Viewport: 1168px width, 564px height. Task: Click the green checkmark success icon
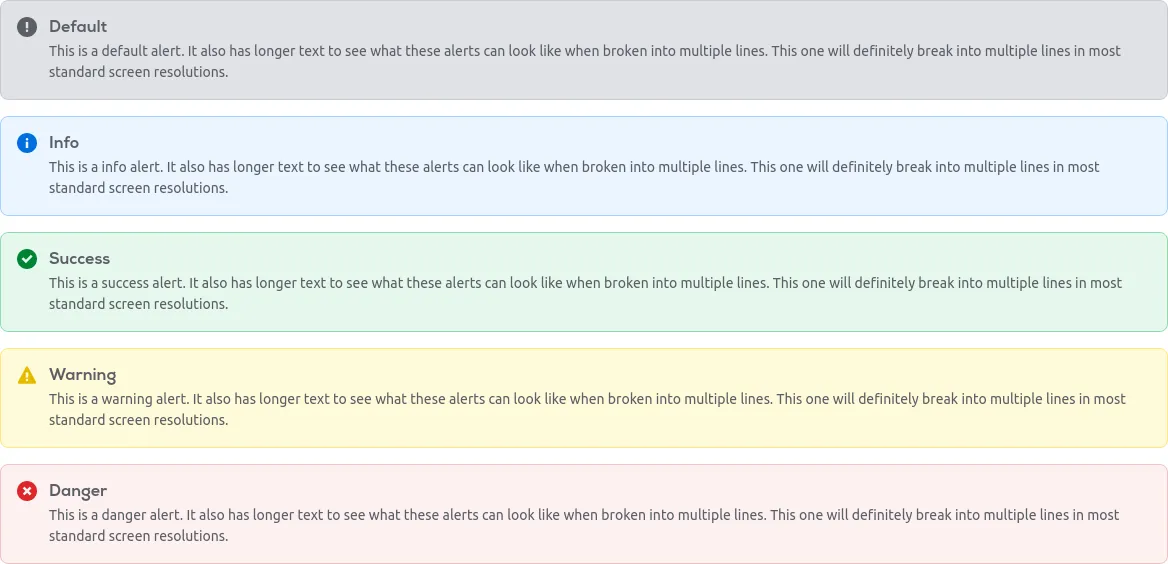pyautogui.click(x=27, y=259)
